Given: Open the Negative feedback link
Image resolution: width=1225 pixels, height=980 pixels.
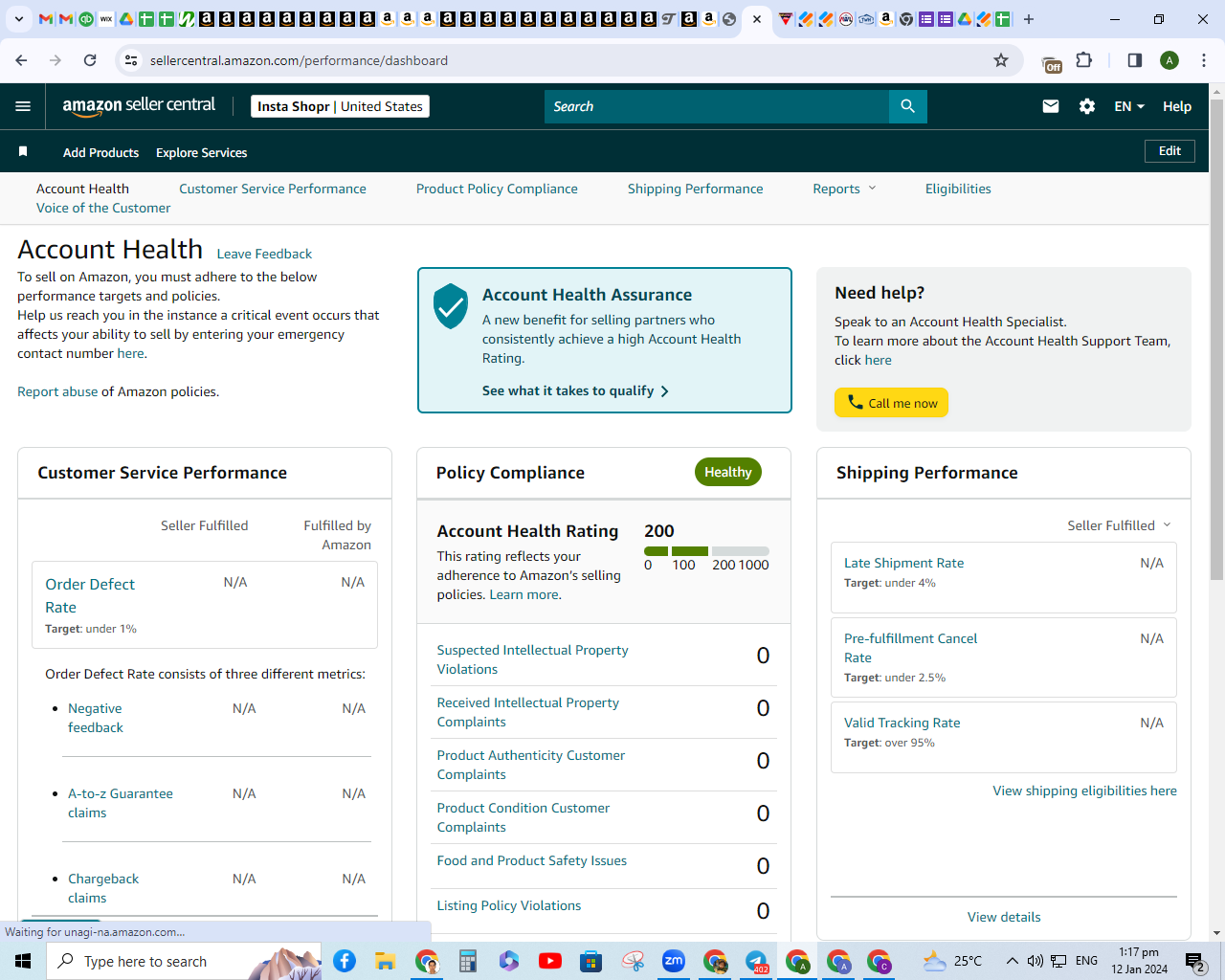Looking at the screenshot, I should coord(95,718).
